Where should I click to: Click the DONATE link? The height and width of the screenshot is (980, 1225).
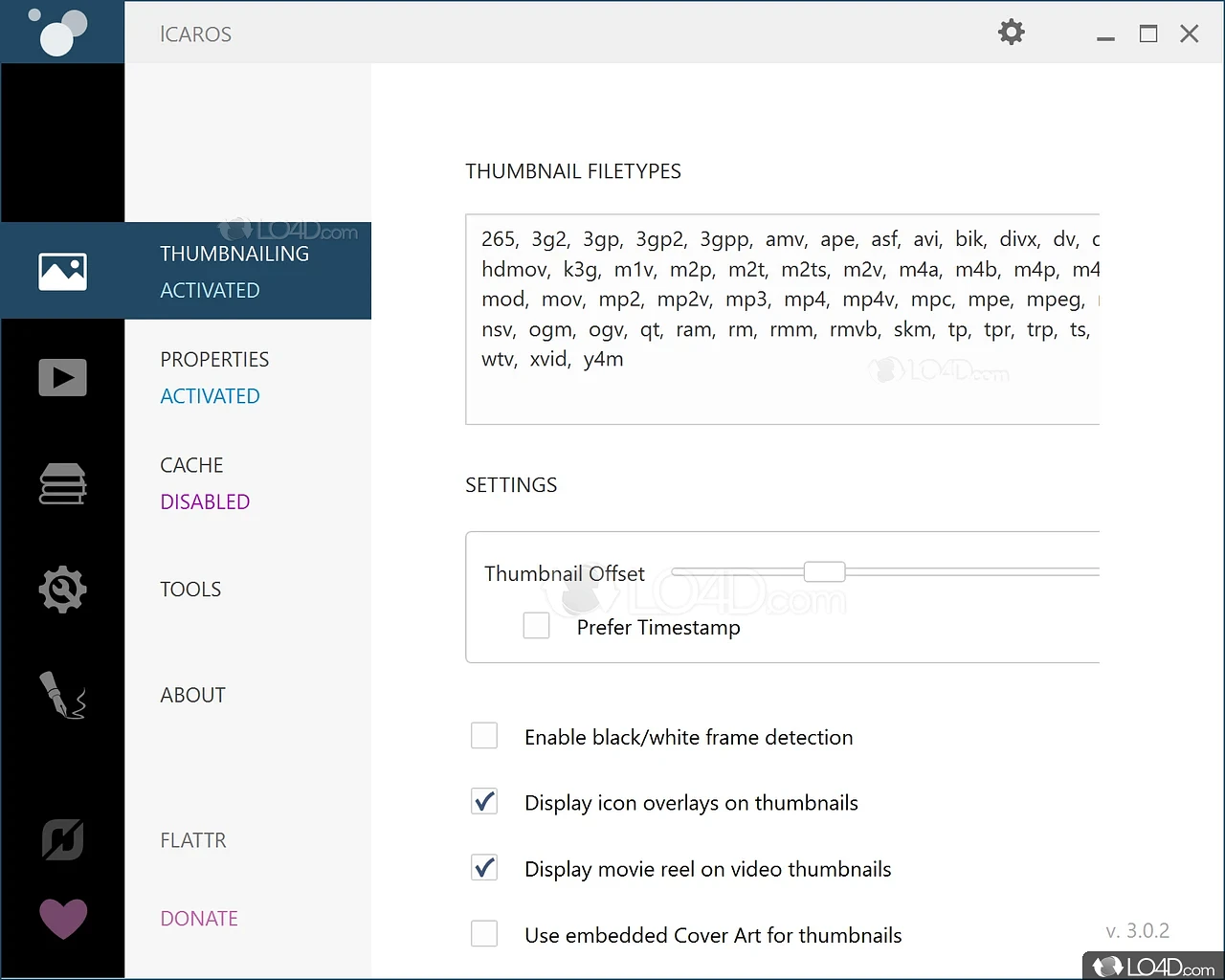pos(199,919)
